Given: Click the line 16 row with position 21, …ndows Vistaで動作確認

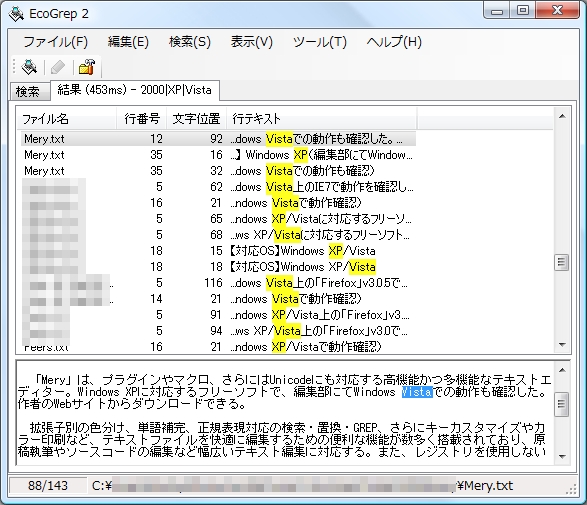Looking at the screenshot, I should coord(218,203).
